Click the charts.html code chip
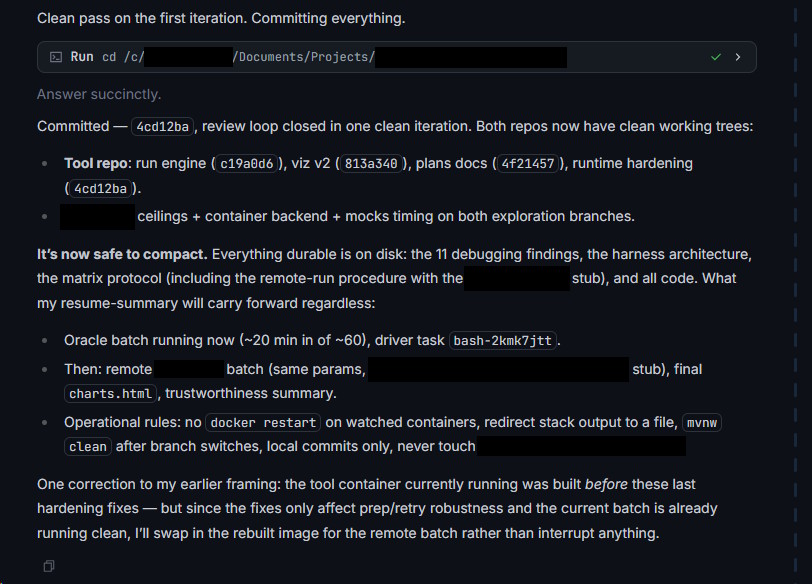 110,394
